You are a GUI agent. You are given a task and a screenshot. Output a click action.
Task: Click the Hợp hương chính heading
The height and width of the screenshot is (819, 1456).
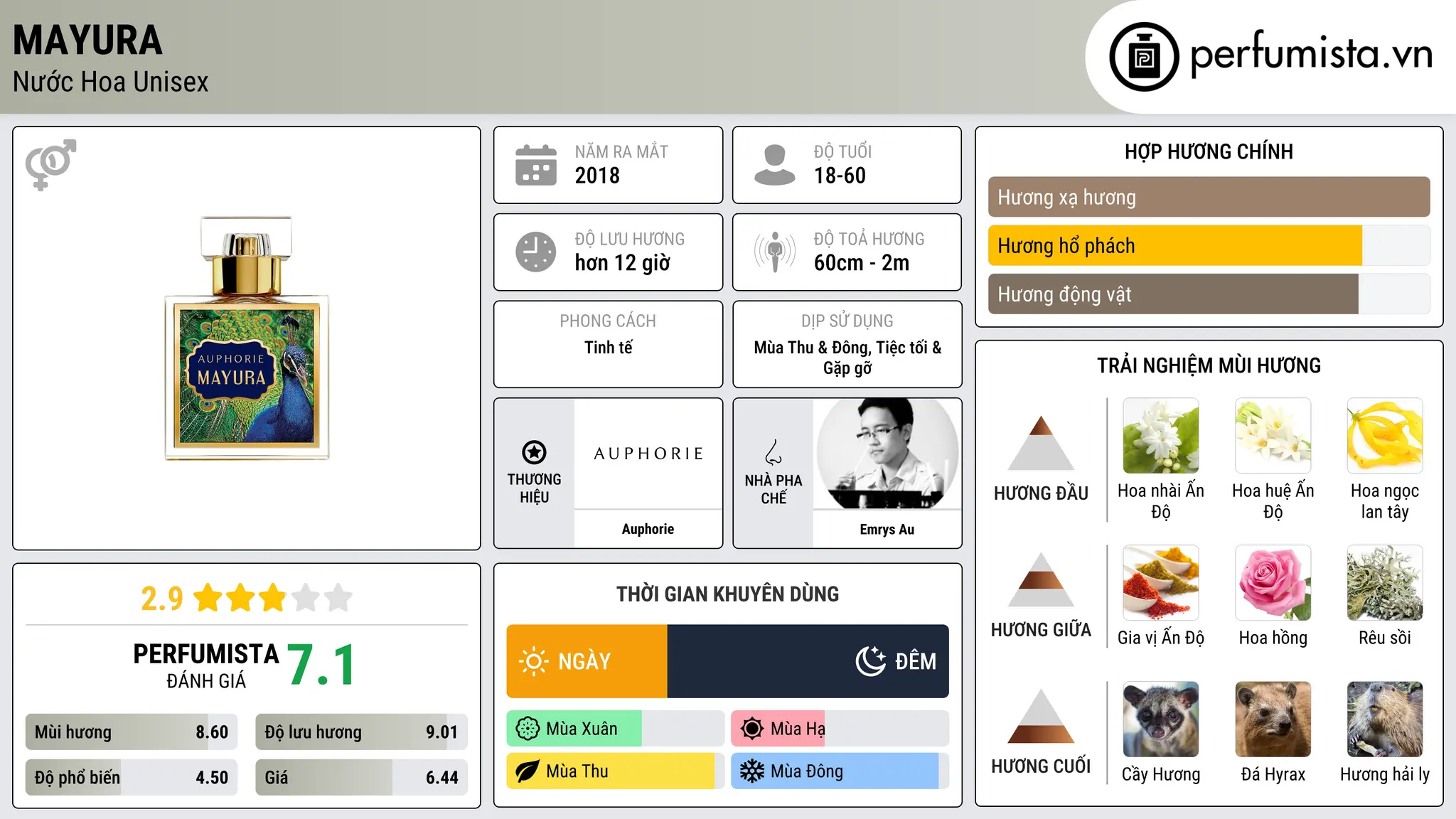click(1209, 151)
